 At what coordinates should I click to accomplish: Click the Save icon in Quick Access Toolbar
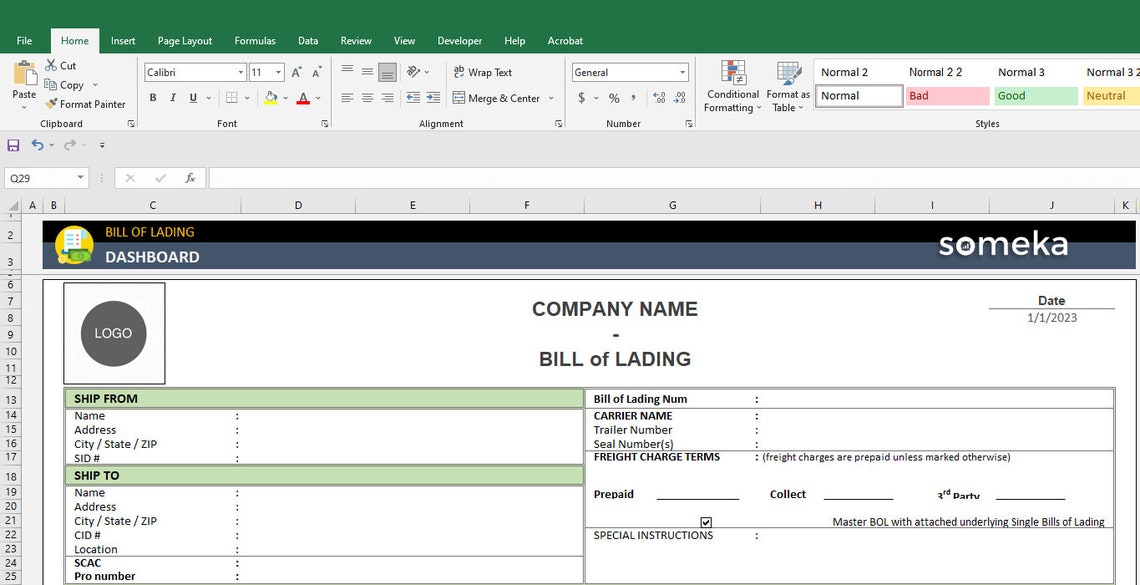pyautogui.click(x=12, y=144)
